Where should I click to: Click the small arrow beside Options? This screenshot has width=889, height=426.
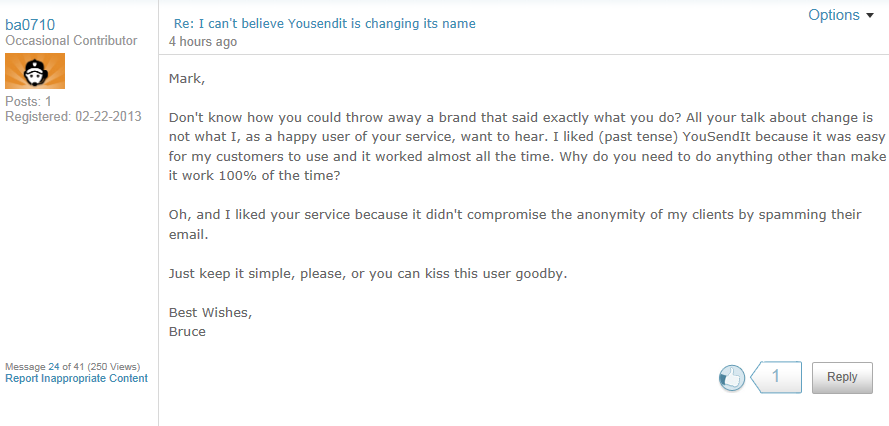click(x=869, y=16)
